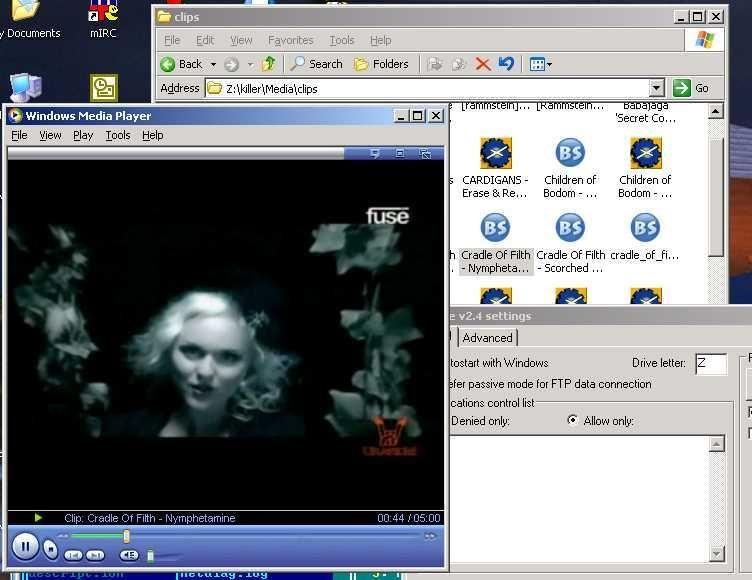
Task: Click the Address bar path field
Action: [427, 88]
